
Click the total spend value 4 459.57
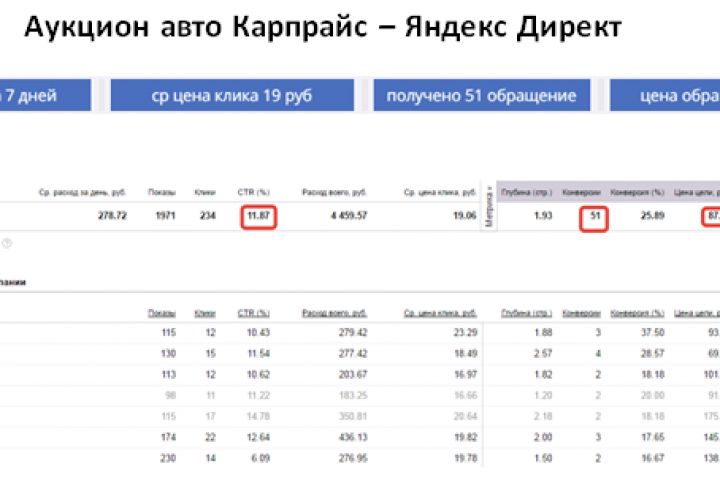tap(349, 215)
